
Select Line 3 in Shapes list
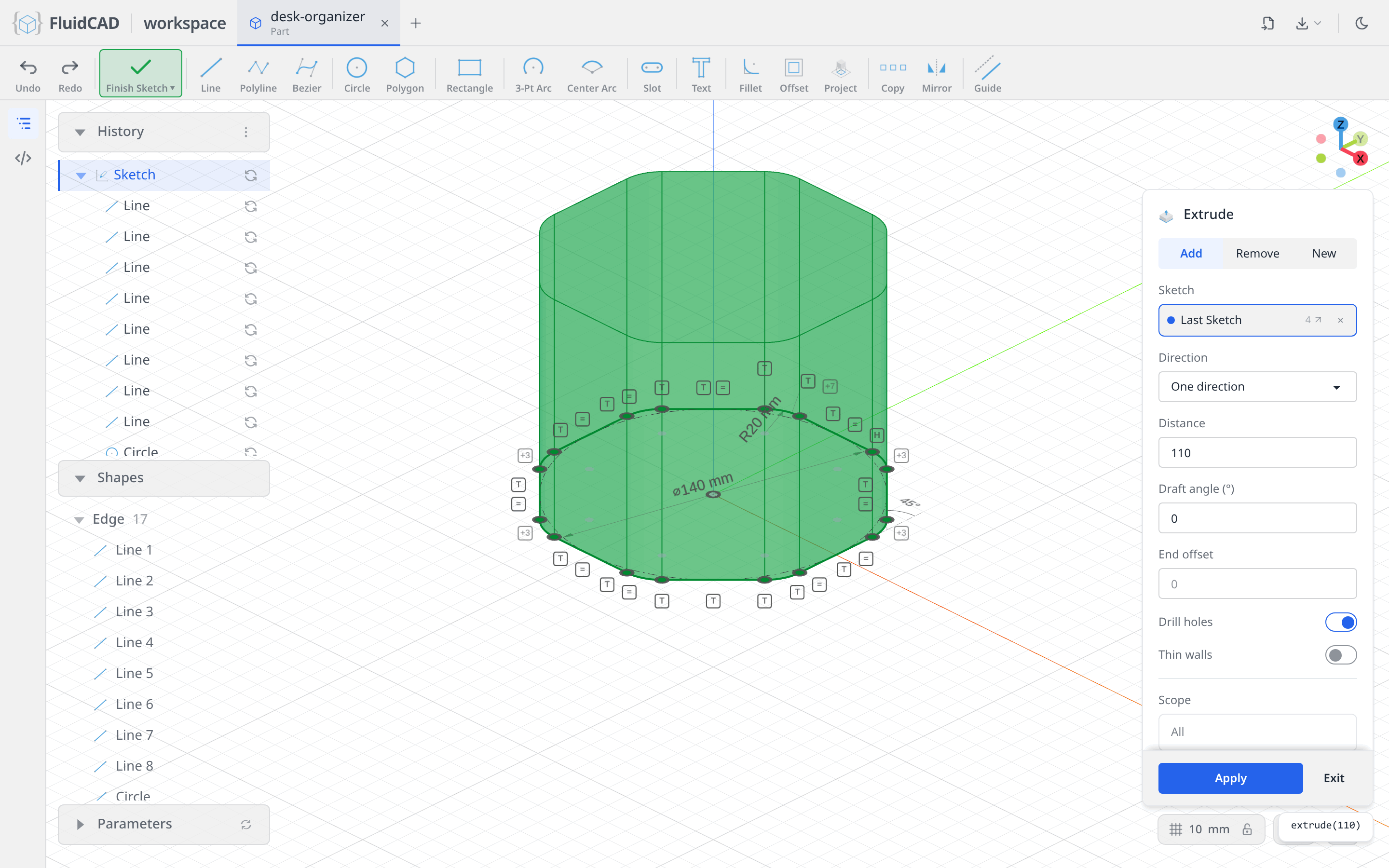[134, 611]
